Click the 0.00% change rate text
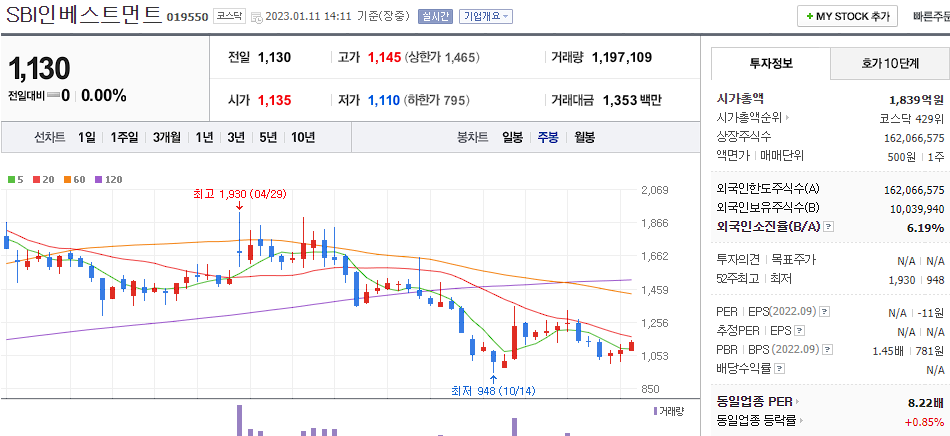 [x=104, y=96]
